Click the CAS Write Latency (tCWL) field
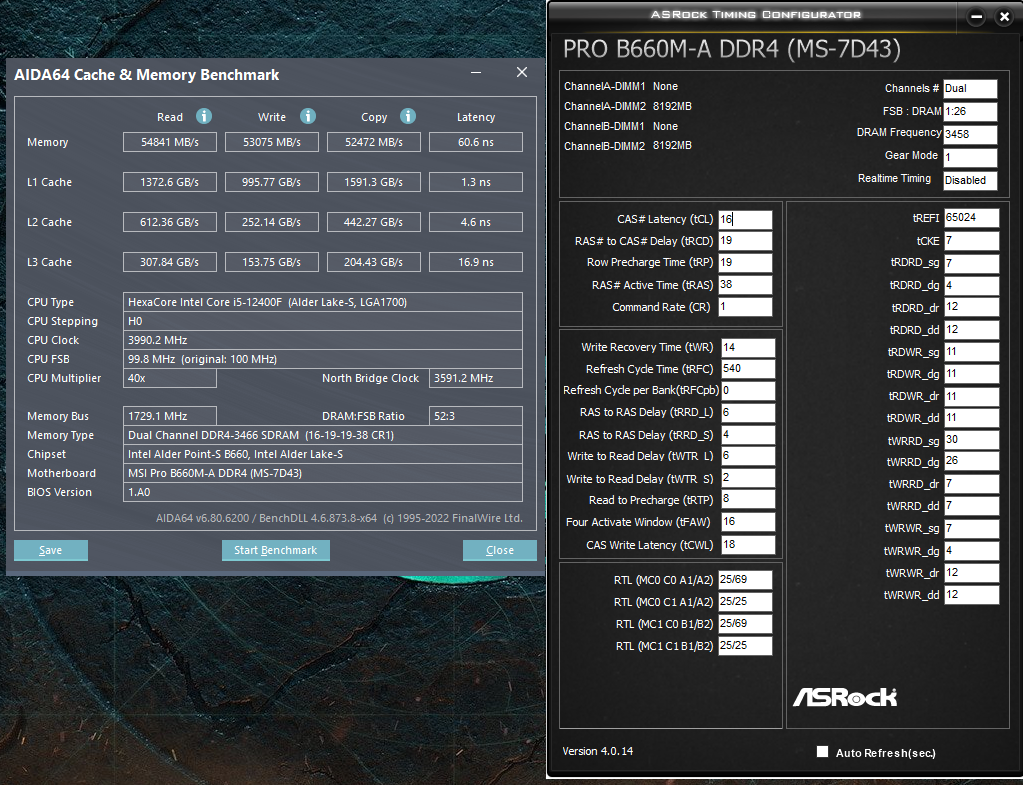 (x=748, y=544)
